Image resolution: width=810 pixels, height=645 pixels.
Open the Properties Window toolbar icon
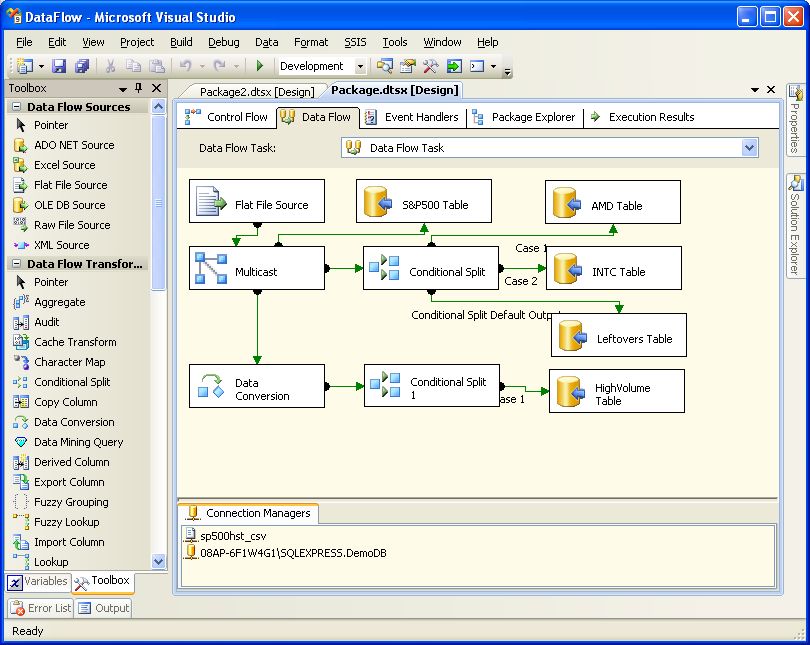[x=408, y=66]
